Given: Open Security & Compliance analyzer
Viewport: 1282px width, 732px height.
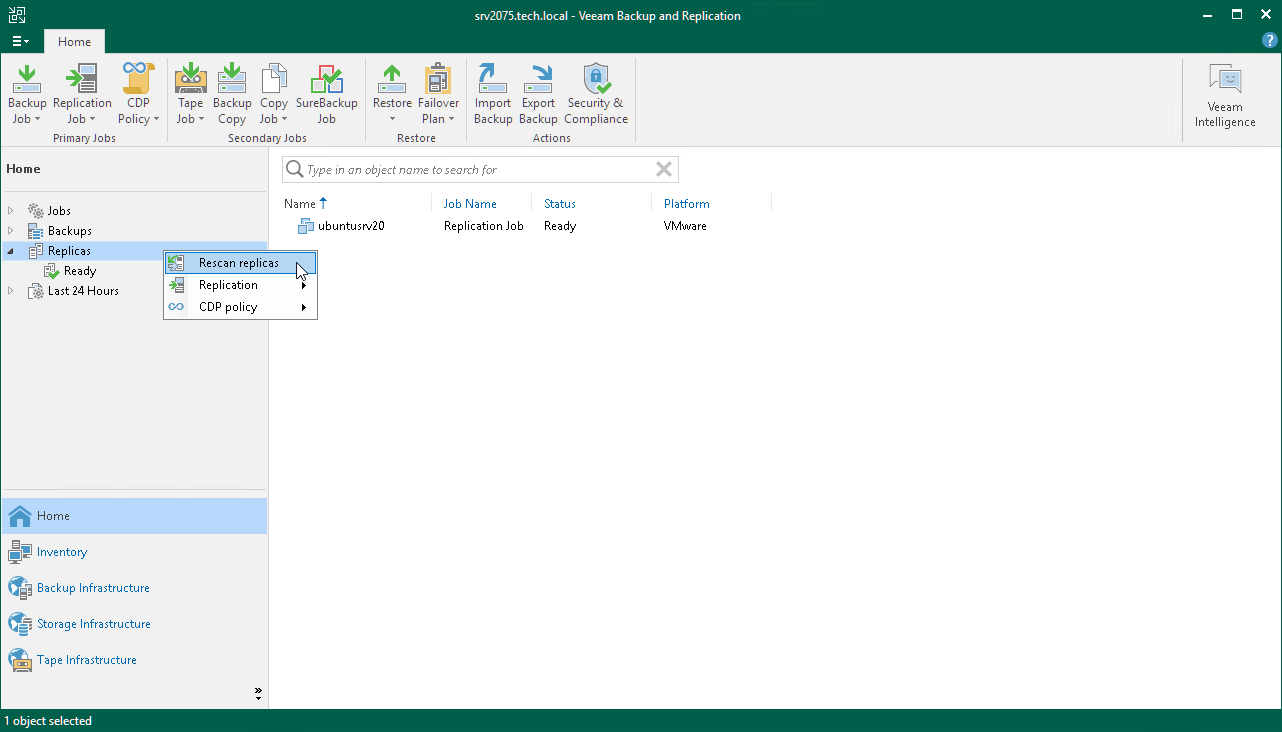Looking at the screenshot, I should (596, 94).
